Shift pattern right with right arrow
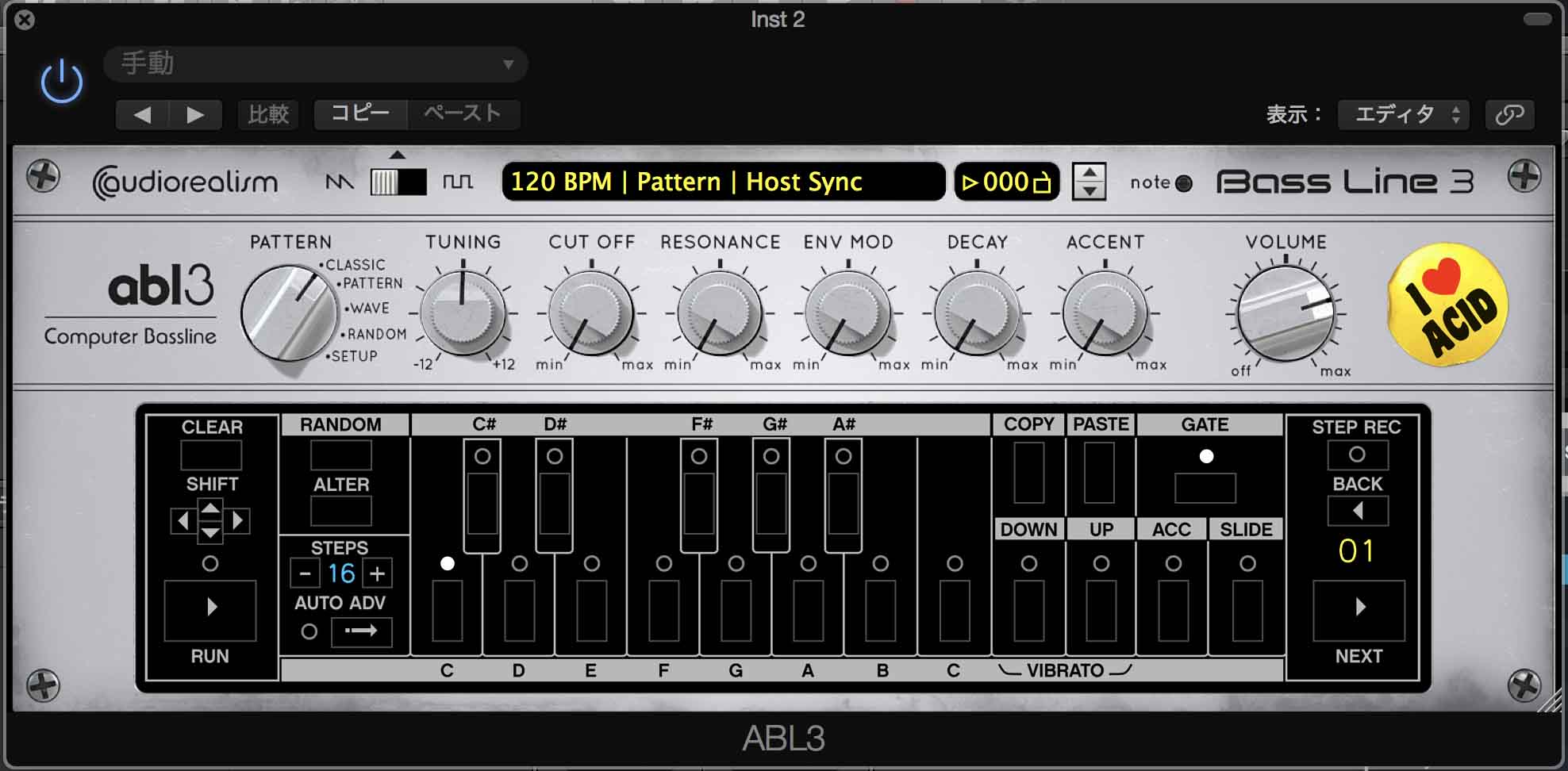Screen dimensions: 1568x771 (x=237, y=520)
